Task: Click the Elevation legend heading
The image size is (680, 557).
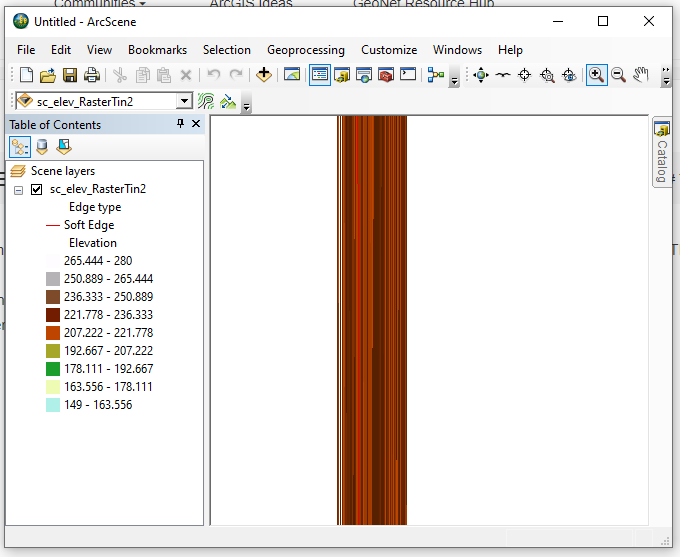Action: tap(93, 243)
